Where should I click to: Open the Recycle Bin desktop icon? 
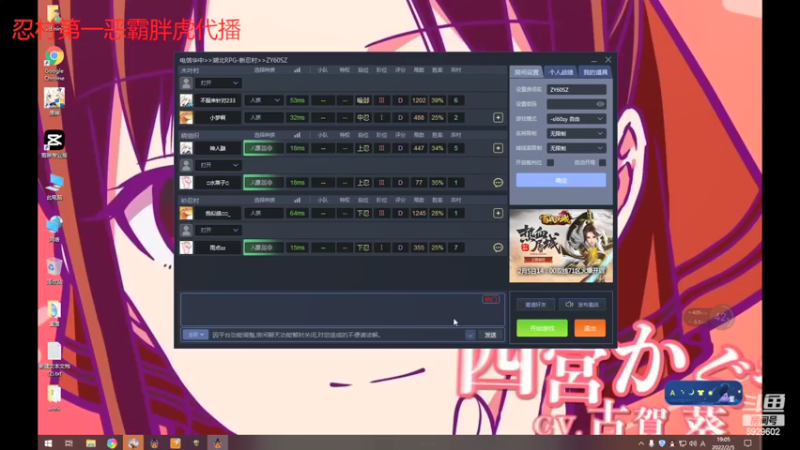54,271
